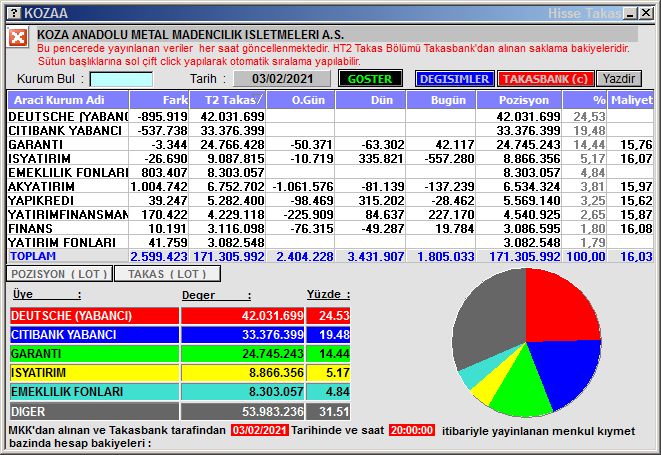This screenshot has height=455, width=661.
Task: Minimize the KOZAA window
Action: coord(631,13)
